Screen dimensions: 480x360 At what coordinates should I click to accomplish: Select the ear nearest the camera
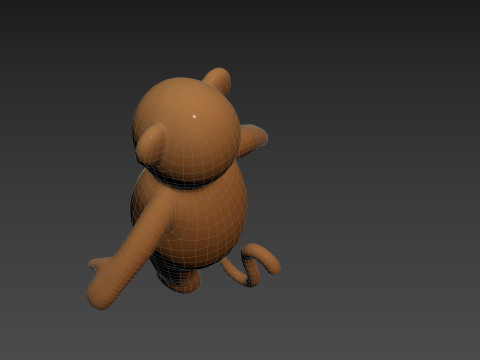[x=151, y=144]
